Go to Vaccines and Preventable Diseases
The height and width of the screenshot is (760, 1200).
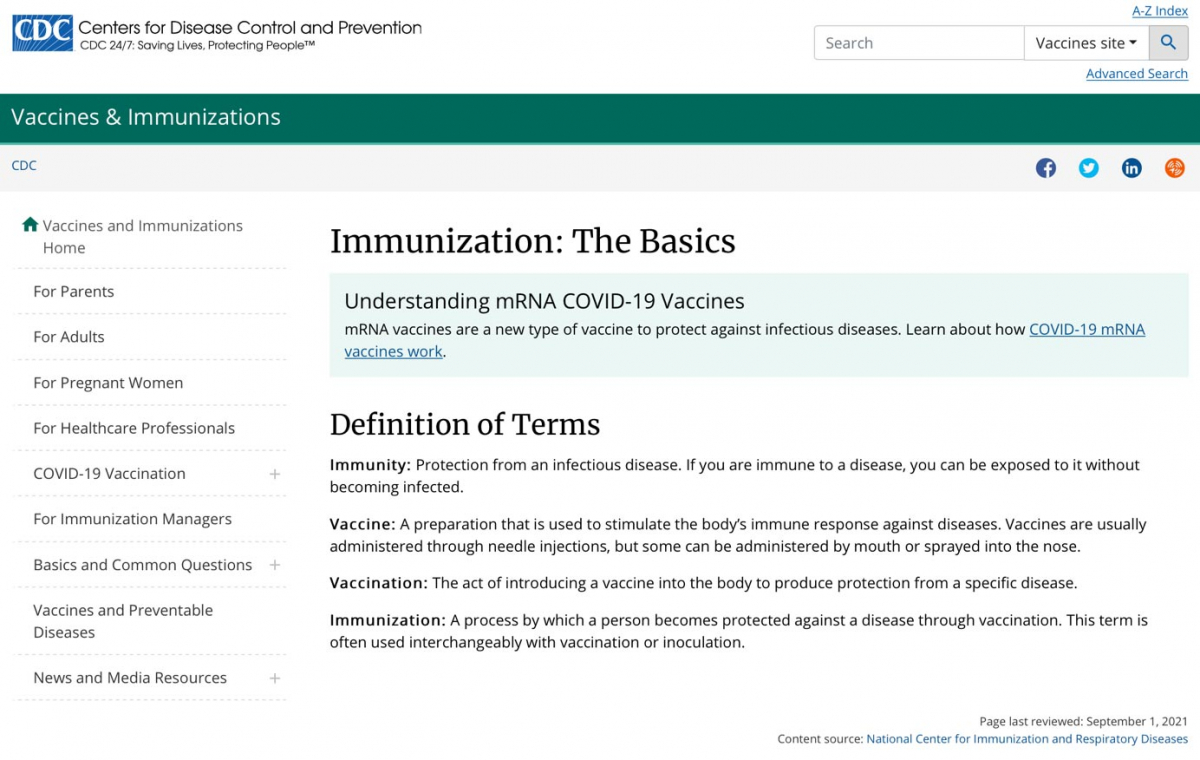point(123,621)
